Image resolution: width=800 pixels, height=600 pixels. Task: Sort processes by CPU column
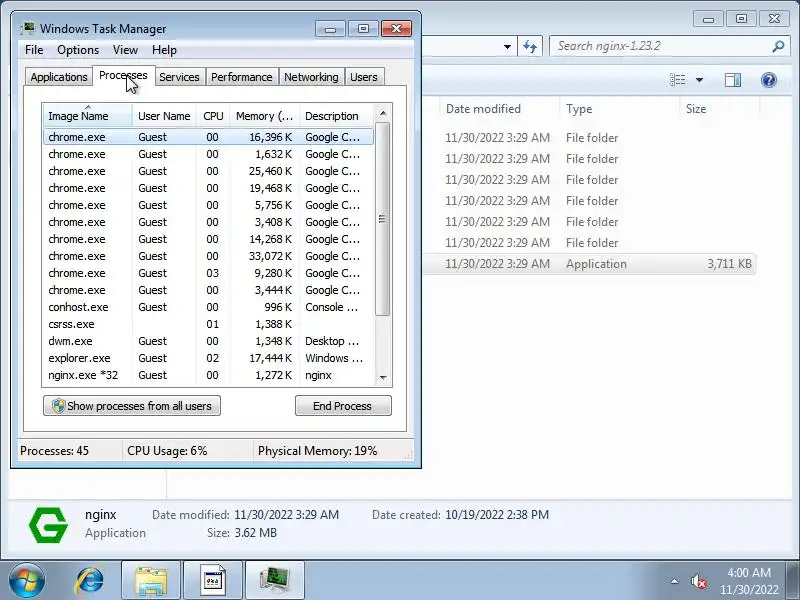[x=213, y=116]
